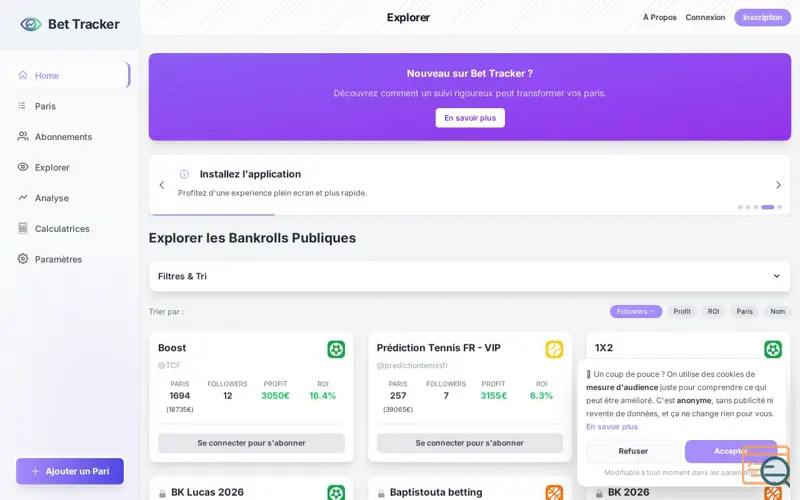Click the Baptistouta betting title
This screenshot has width=800, height=500.
click(x=436, y=492)
